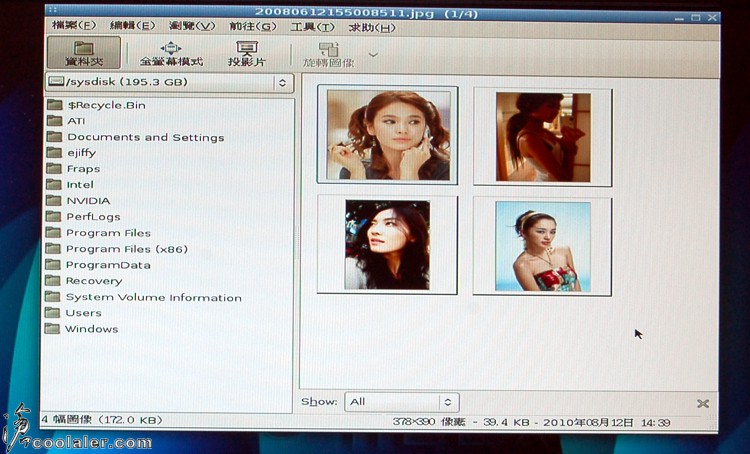
Task: Switch to 全螢幕模式 fullscreen mode
Action: coord(170,53)
